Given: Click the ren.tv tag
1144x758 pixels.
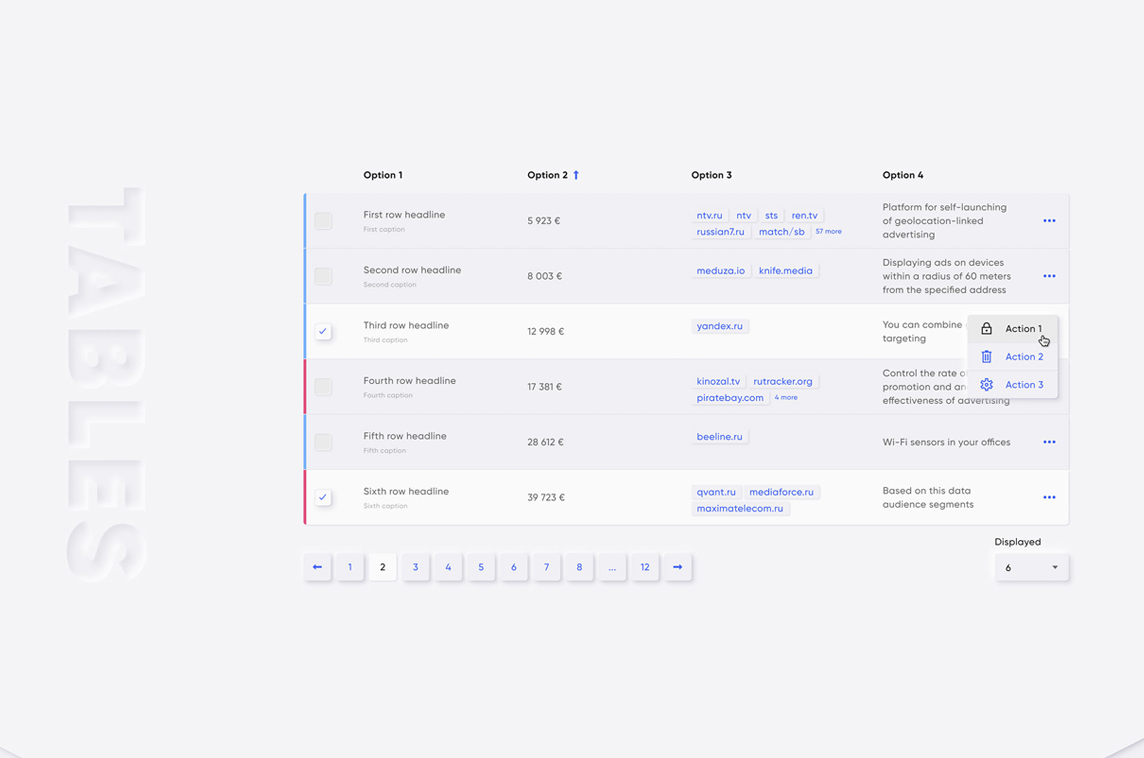Looking at the screenshot, I should click(x=805, y=215).
